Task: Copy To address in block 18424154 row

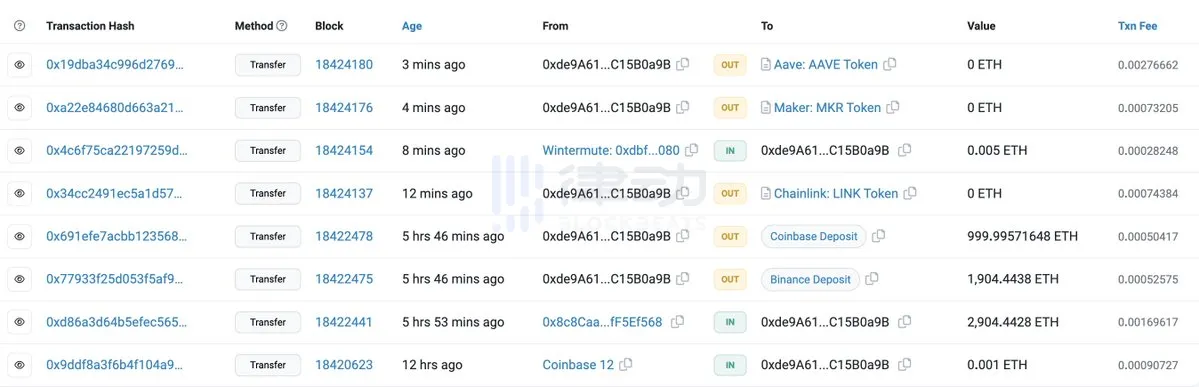Action: pos(905,150)
